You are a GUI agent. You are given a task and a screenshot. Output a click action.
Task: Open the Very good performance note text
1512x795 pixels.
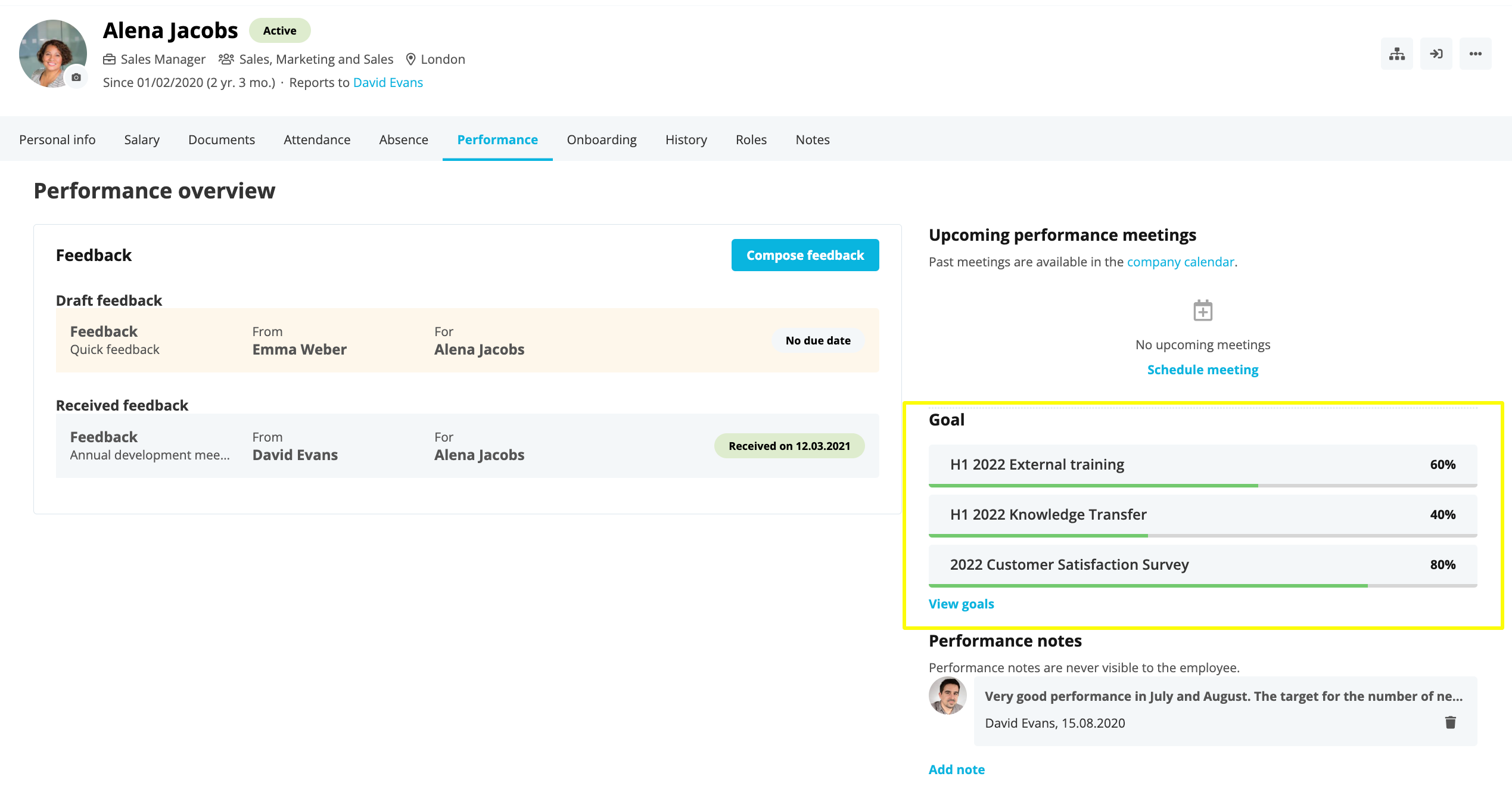[1224, 696]
